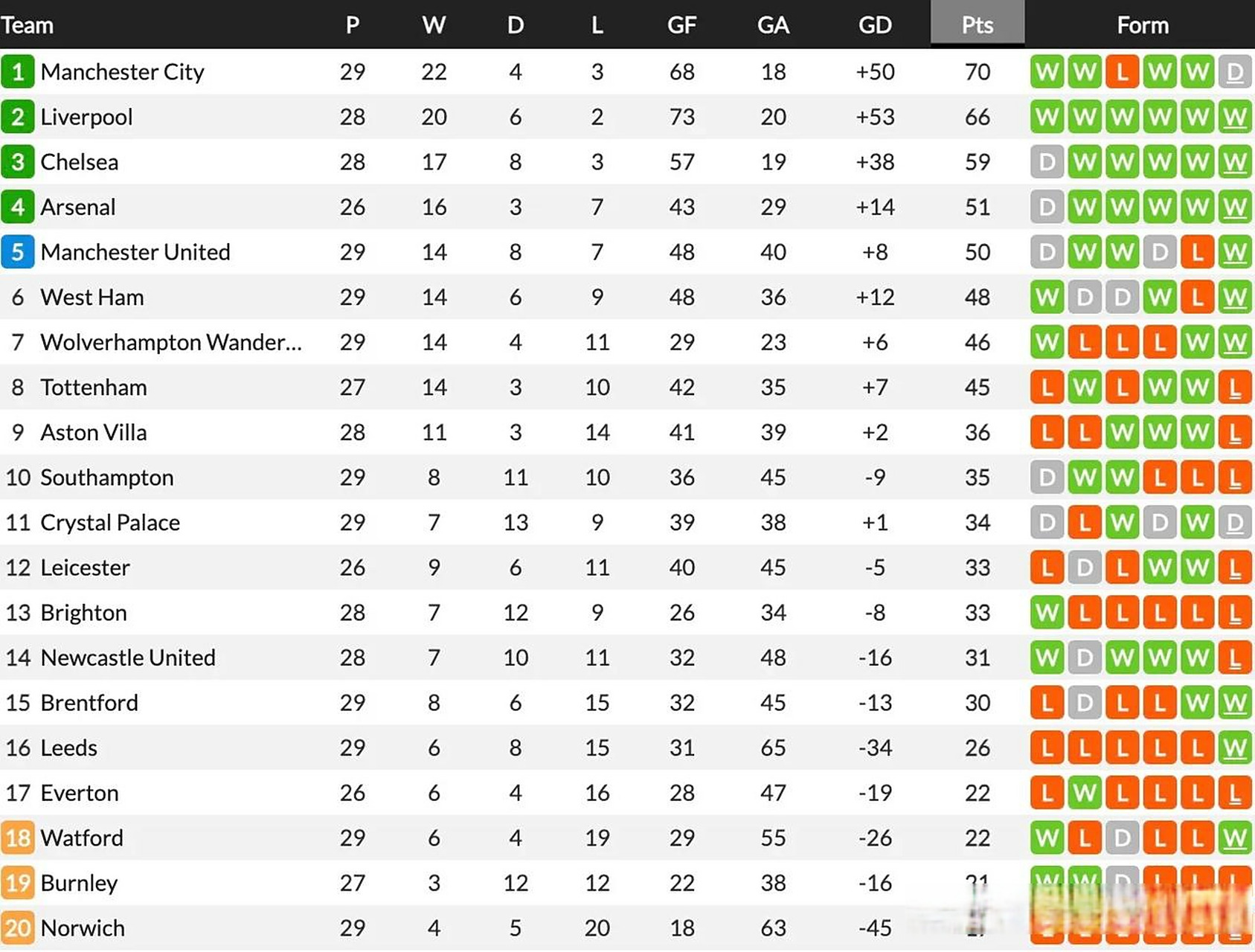
Task: Click the blue position 5 badge
Action: pos(18,253)
